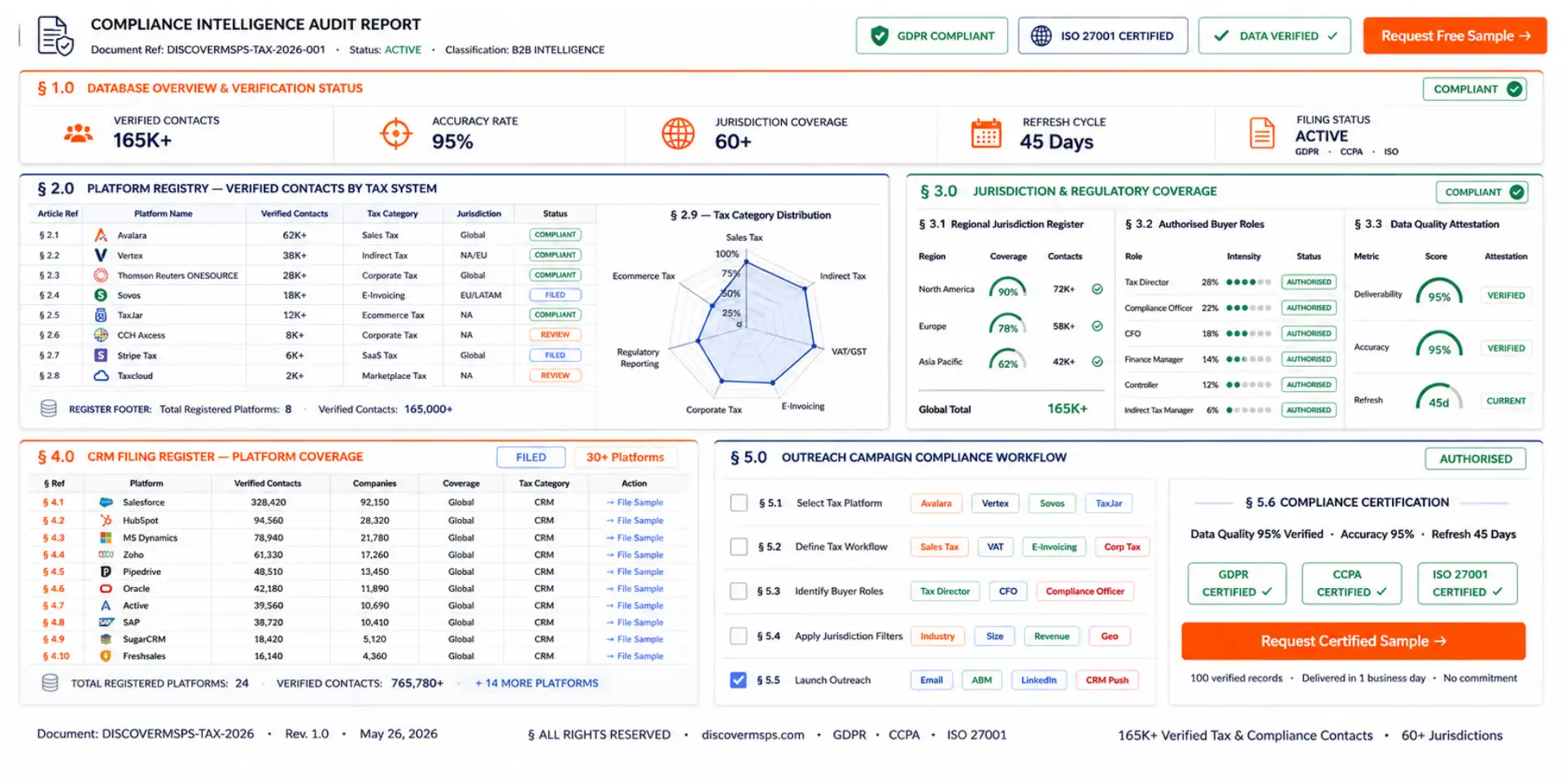Click the + 14 MORE PLATFORMS link
The width and height of the screenshot is (1562, 784).
[537, 683]
